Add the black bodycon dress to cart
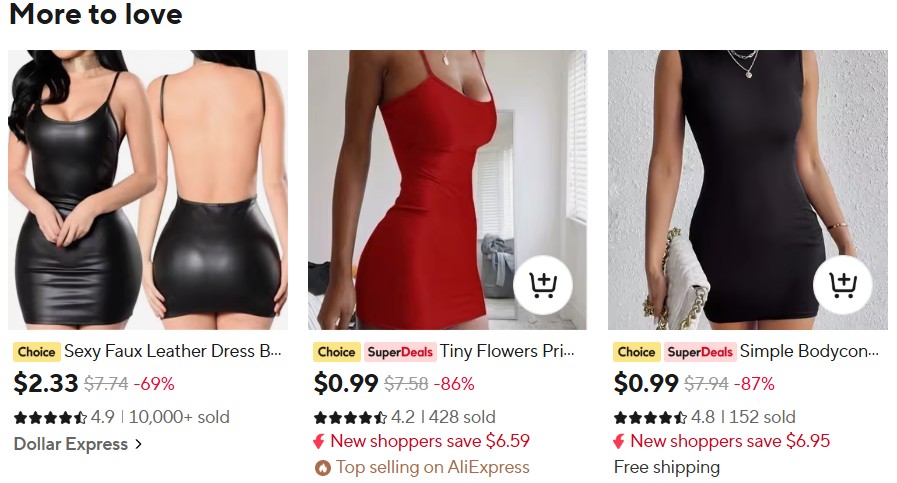 843,284
